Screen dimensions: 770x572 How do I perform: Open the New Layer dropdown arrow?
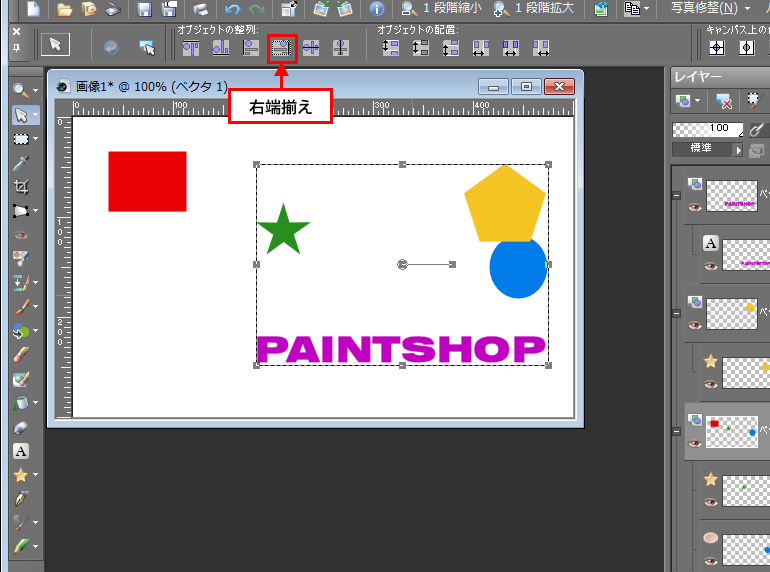(697, 102)
